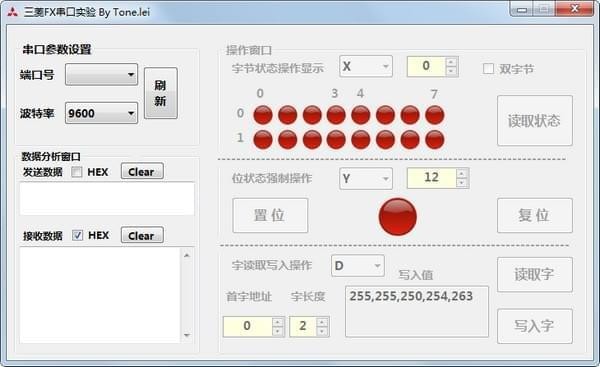Click row 1 LED indicator bit 1
The width and height of the screenshot is (600, 367).
[287, 139]
